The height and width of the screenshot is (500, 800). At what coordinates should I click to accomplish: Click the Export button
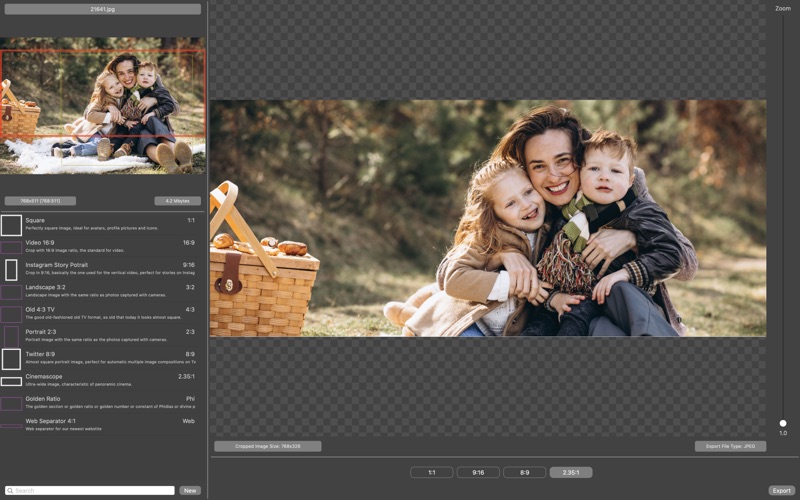coord(782,490)
